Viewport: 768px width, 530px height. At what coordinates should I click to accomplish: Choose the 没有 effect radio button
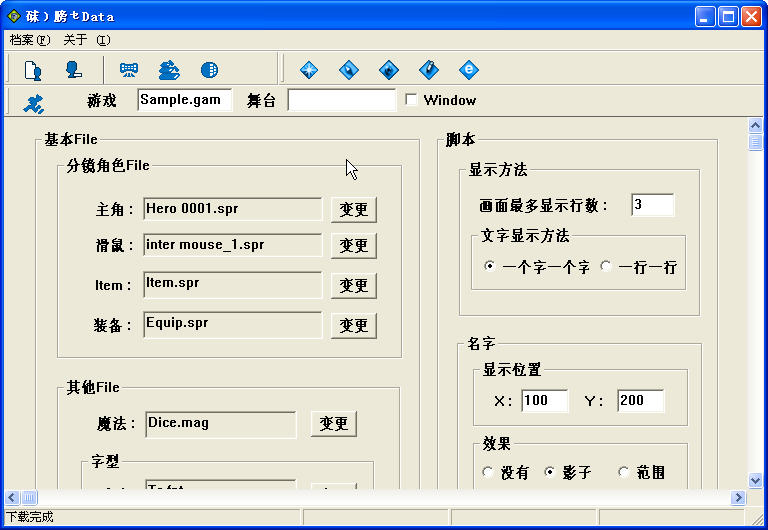[487, 472]
